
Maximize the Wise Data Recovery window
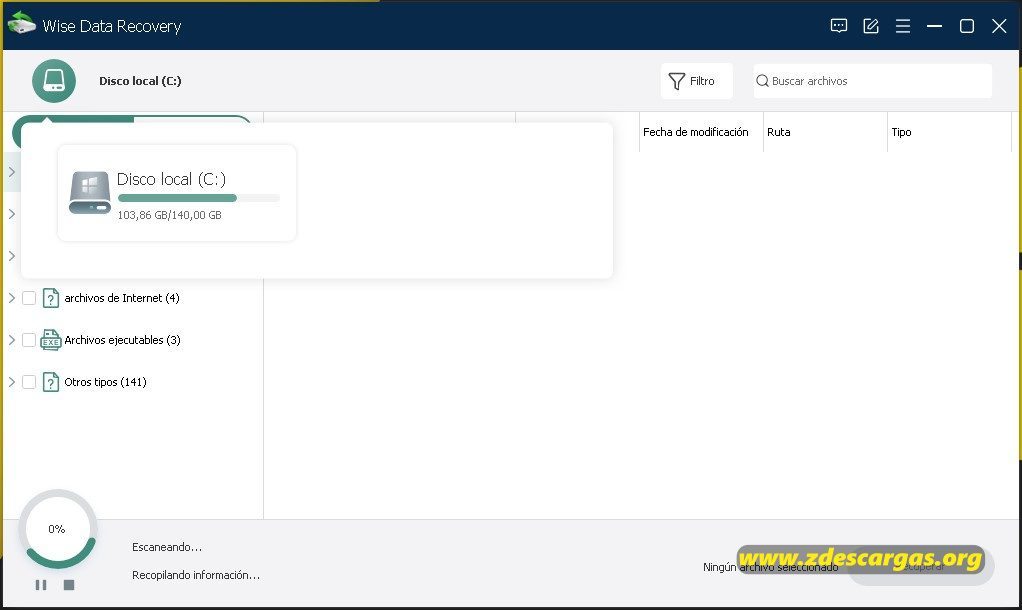coord(967,26)
